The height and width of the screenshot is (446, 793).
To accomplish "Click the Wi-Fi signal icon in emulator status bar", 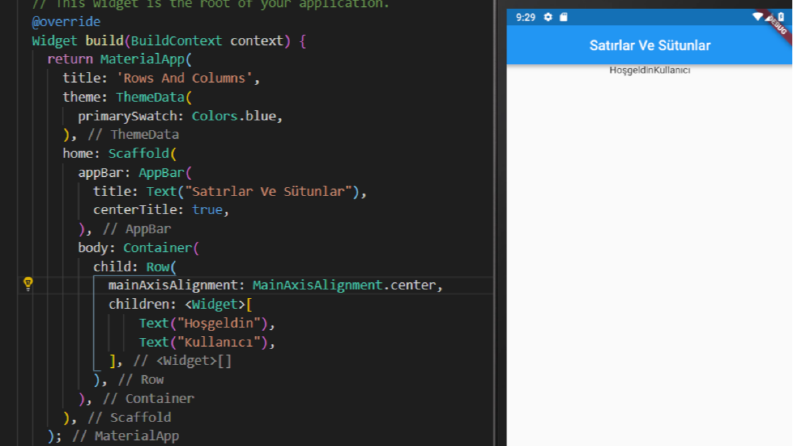I will click(757, 17).
